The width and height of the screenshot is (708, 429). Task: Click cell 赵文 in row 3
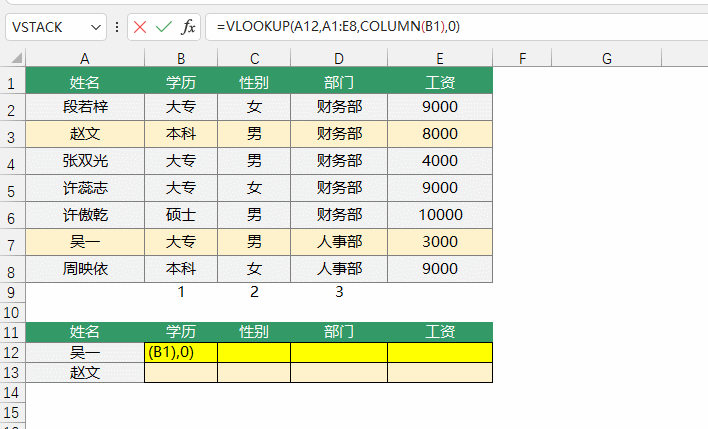tap(85, 134)
